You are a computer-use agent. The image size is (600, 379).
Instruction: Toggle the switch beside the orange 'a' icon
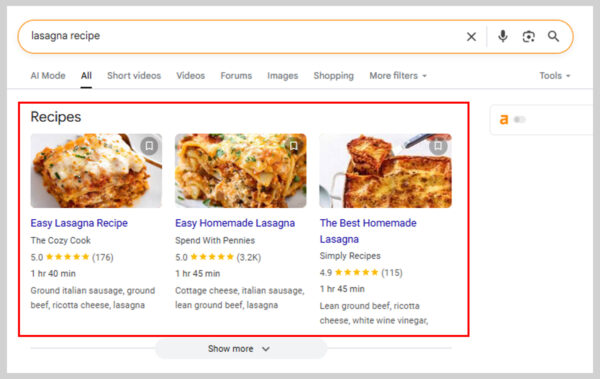[x=520, y=119]
